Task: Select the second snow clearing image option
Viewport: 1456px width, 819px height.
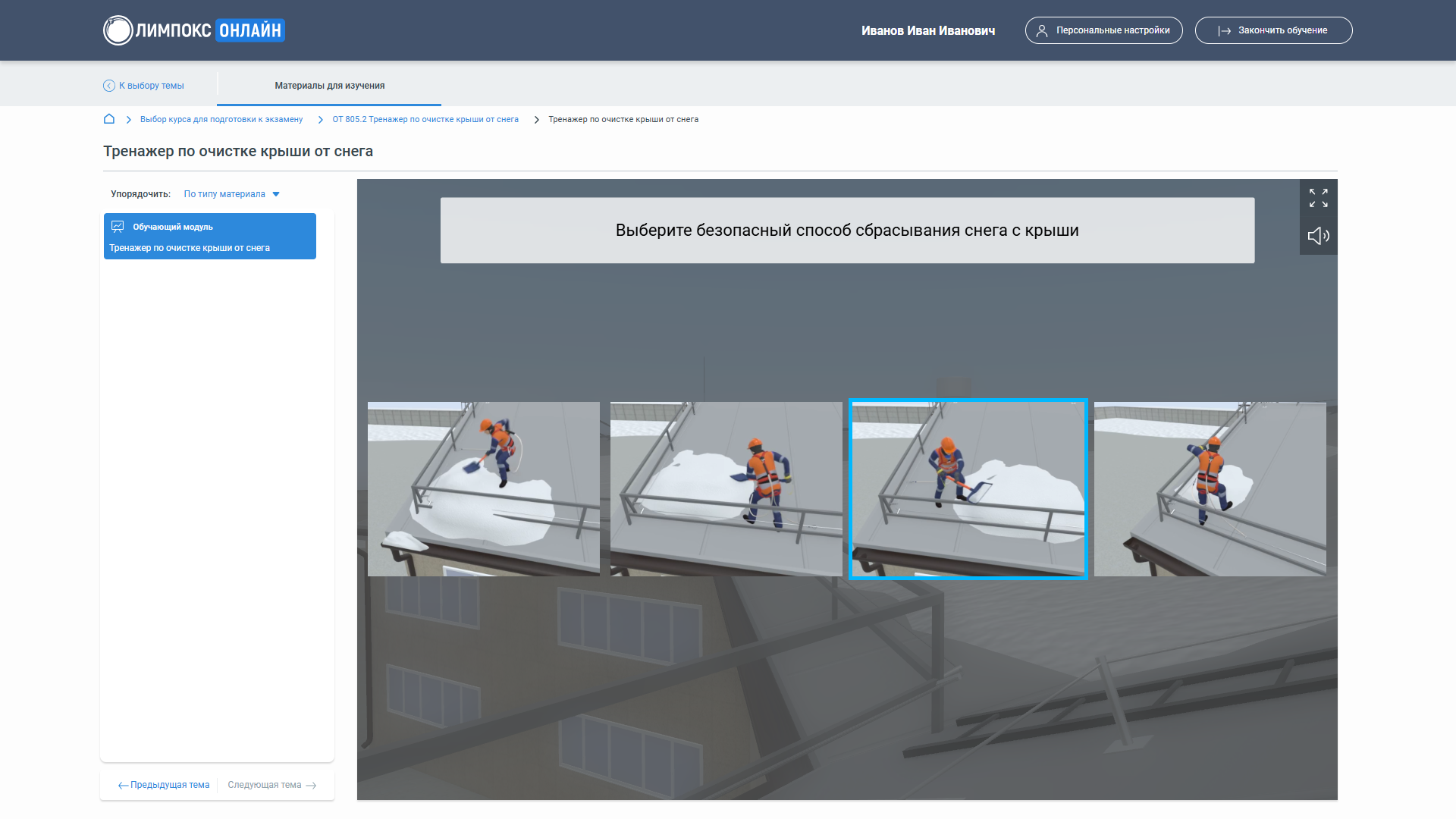Action: tap(726, 488)
